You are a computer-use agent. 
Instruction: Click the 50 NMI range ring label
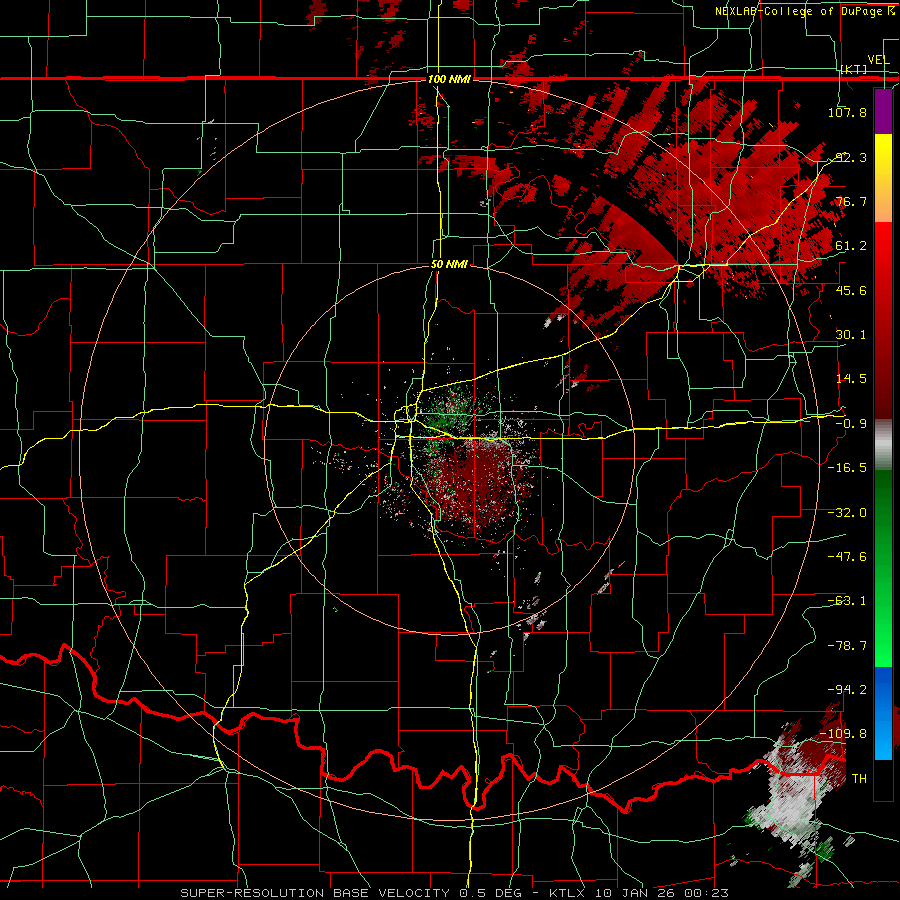pyautogui.click(x=449, y=265)
